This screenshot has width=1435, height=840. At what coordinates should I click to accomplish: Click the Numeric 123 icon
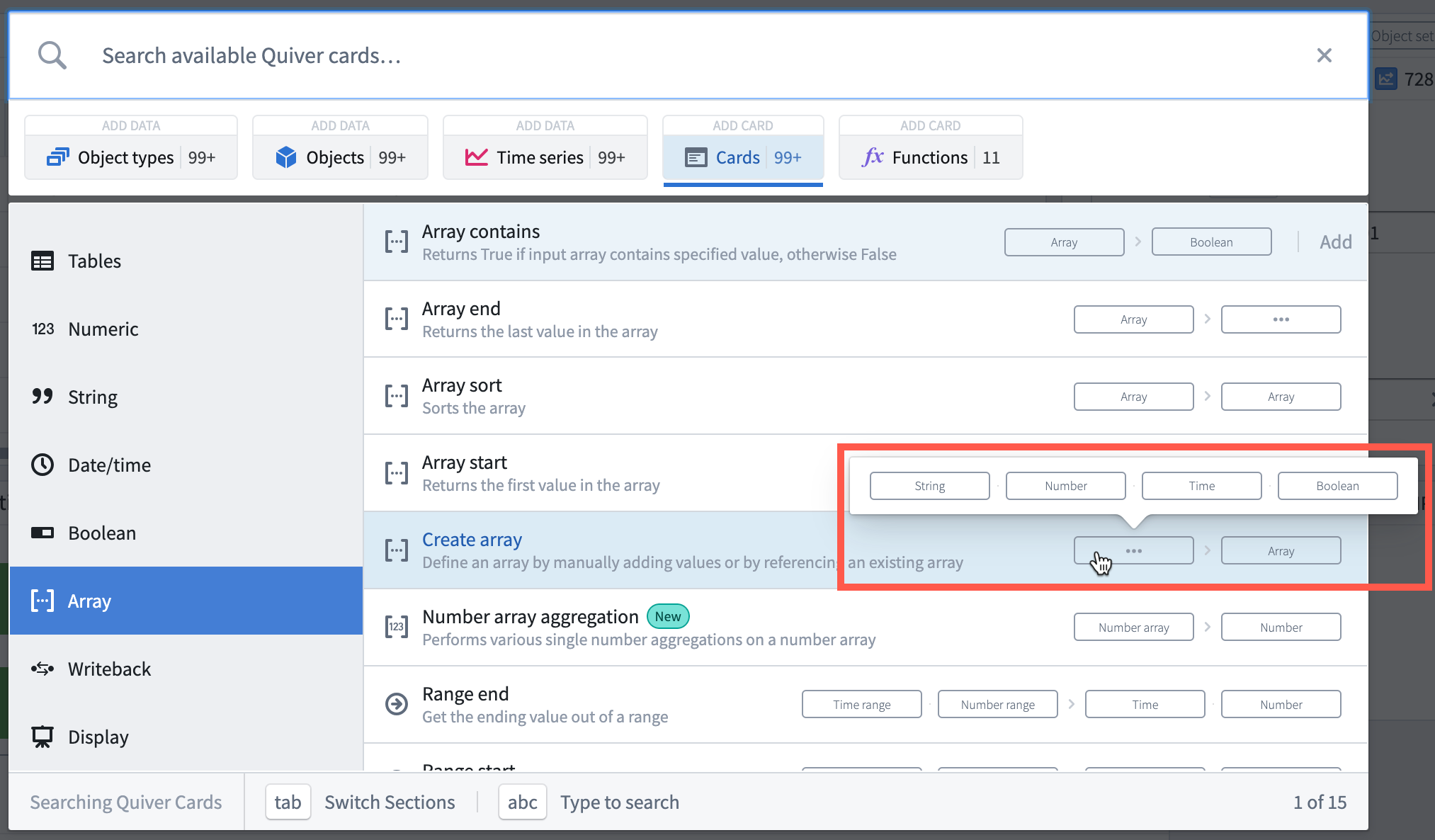(x=42, y=329)
